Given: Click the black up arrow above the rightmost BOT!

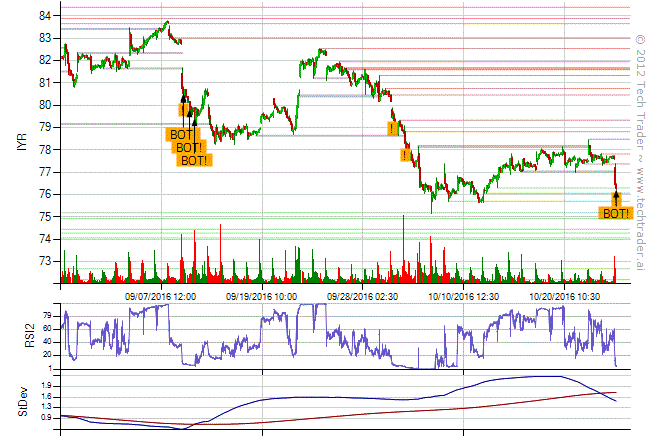Looking at the screenshot, I should pyautogui.click(x=616, y=198).
